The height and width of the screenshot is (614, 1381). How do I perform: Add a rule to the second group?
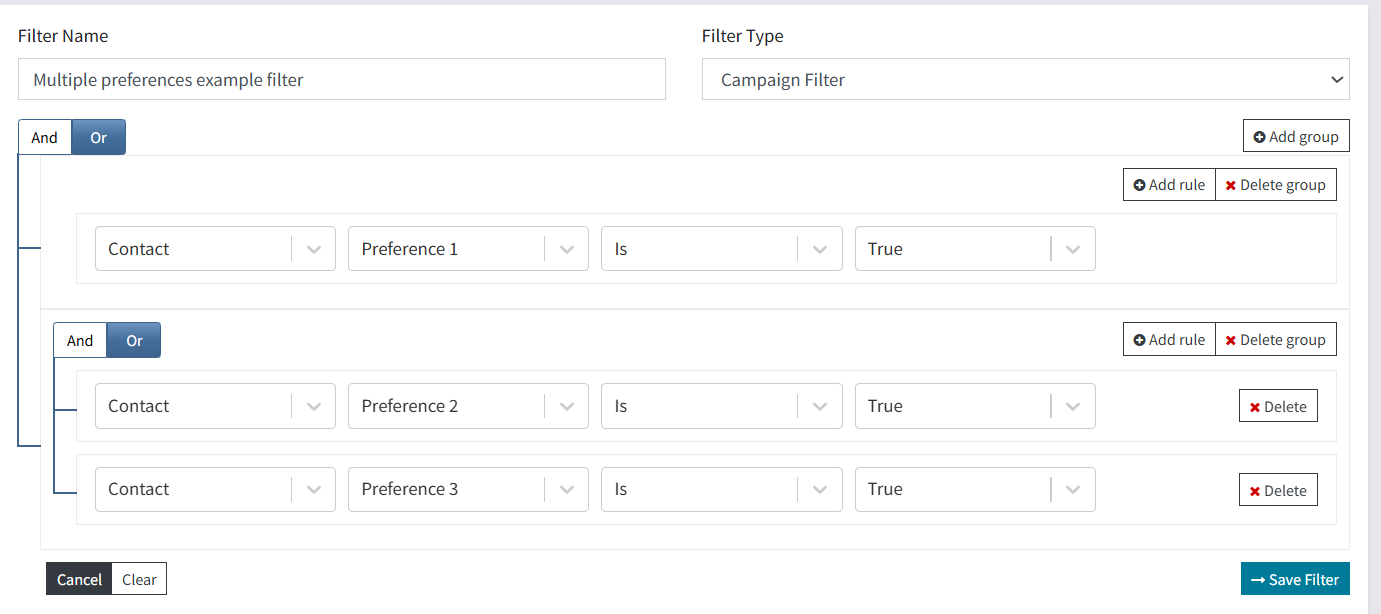click(x=1169, y=339)
